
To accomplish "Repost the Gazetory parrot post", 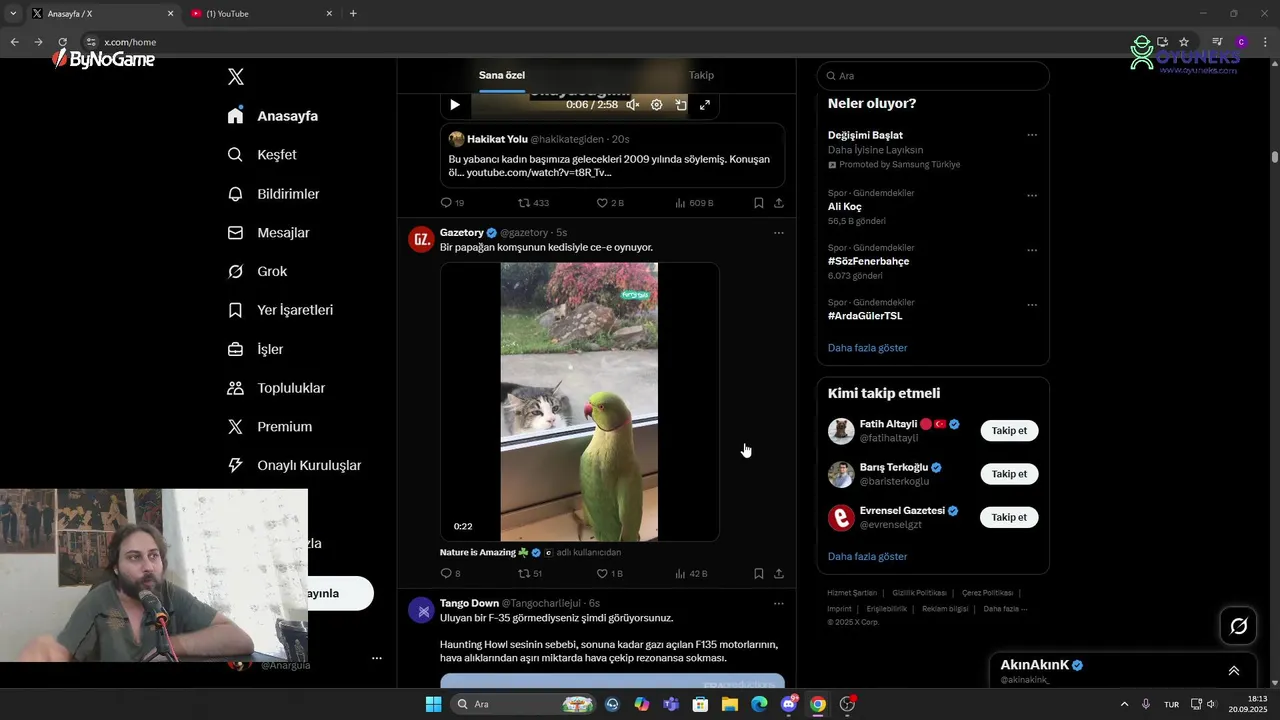I will pos(530,574).
